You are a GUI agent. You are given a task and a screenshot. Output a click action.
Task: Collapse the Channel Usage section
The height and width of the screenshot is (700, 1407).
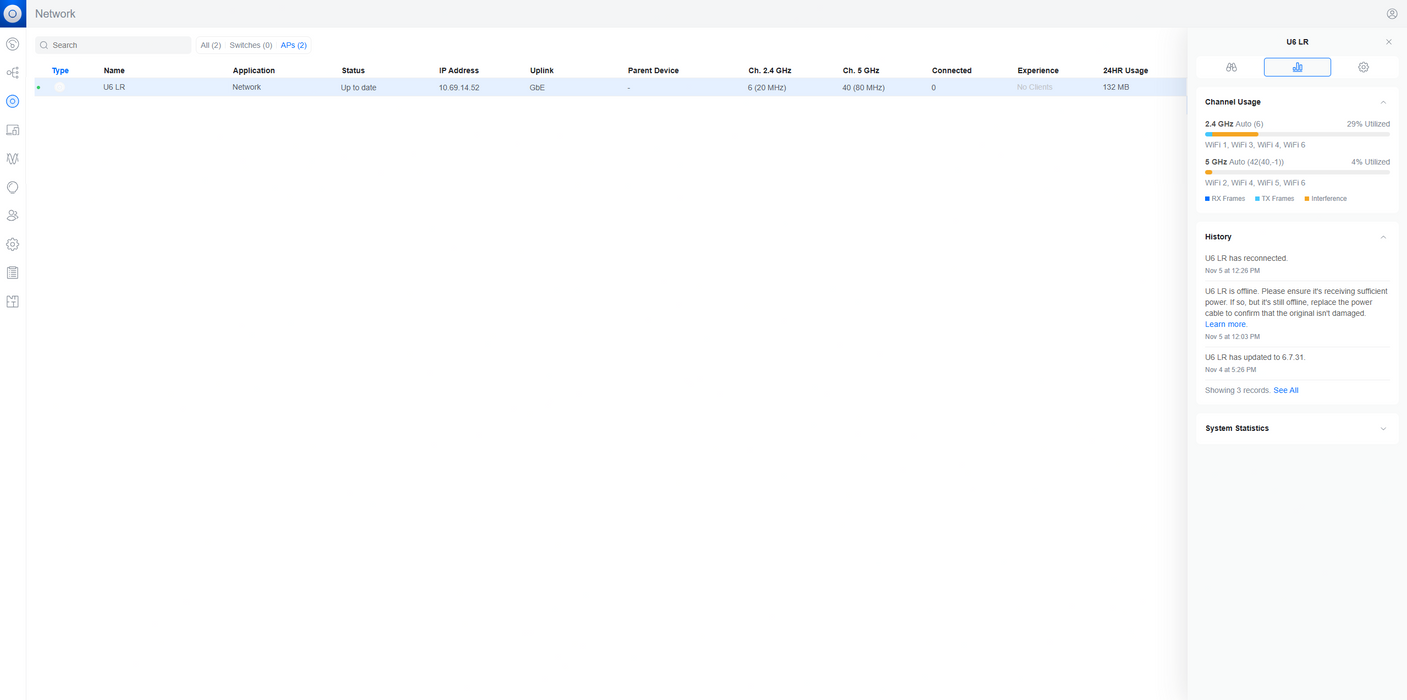tap(1383, 102)
